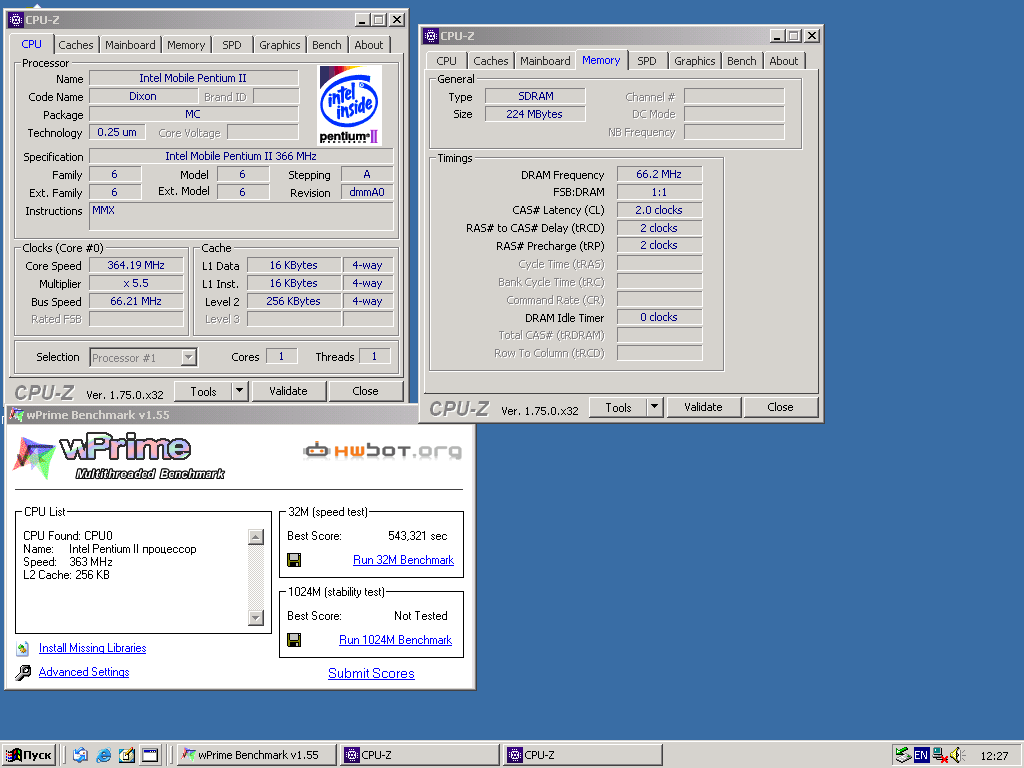Run the 1024M Benchmark
Screen dimensions: 1024x768
coord(395,640)
